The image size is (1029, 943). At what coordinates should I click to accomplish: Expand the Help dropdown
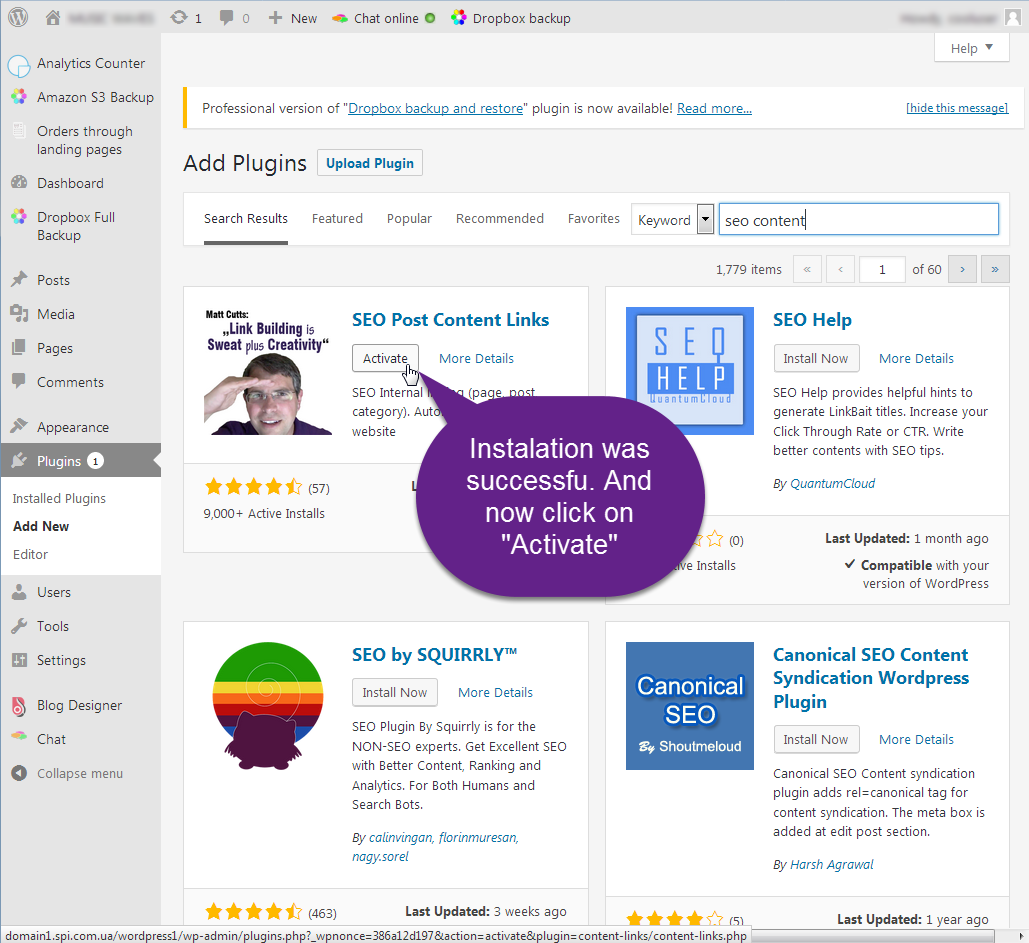[x=971, y=48]
